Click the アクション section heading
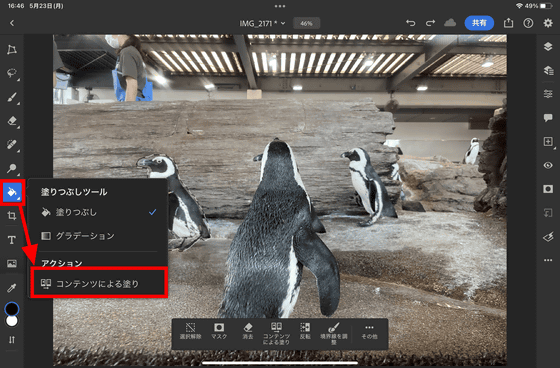This screenshot has width=560, height=368. (61, 263)
